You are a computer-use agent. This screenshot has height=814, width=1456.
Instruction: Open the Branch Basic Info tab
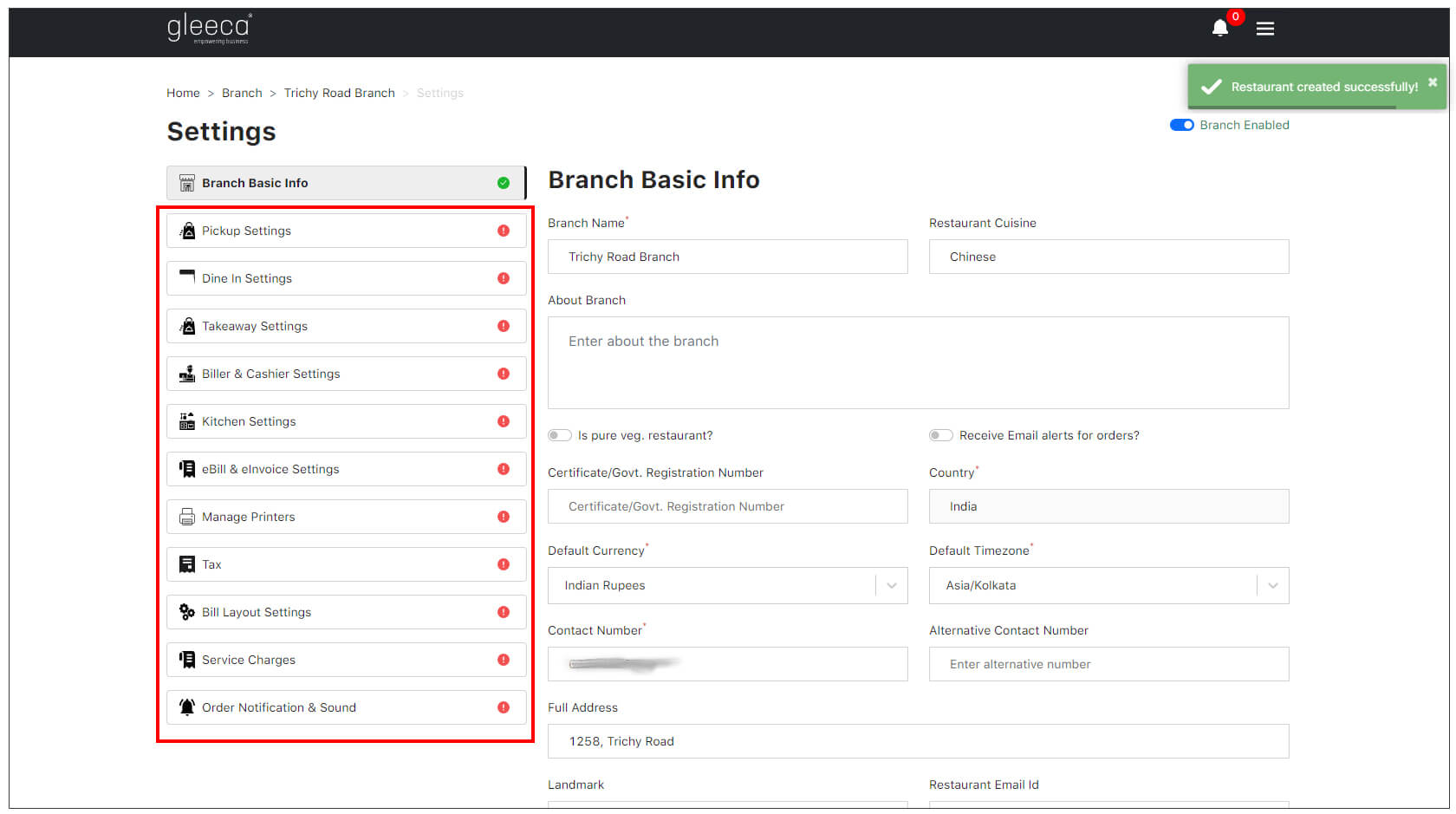pos(347,183)
